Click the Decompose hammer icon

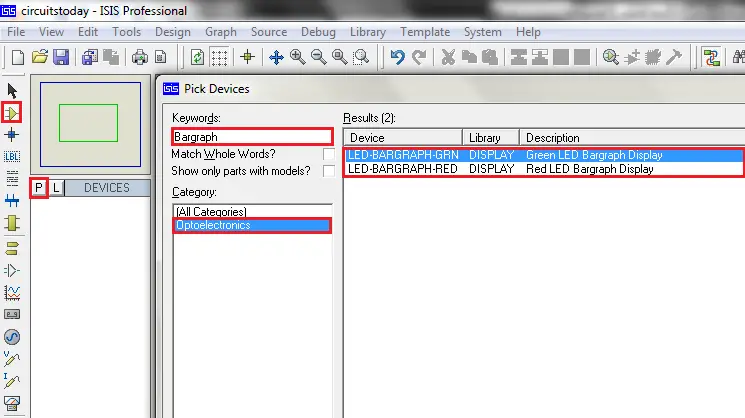[x=674, y=57]
